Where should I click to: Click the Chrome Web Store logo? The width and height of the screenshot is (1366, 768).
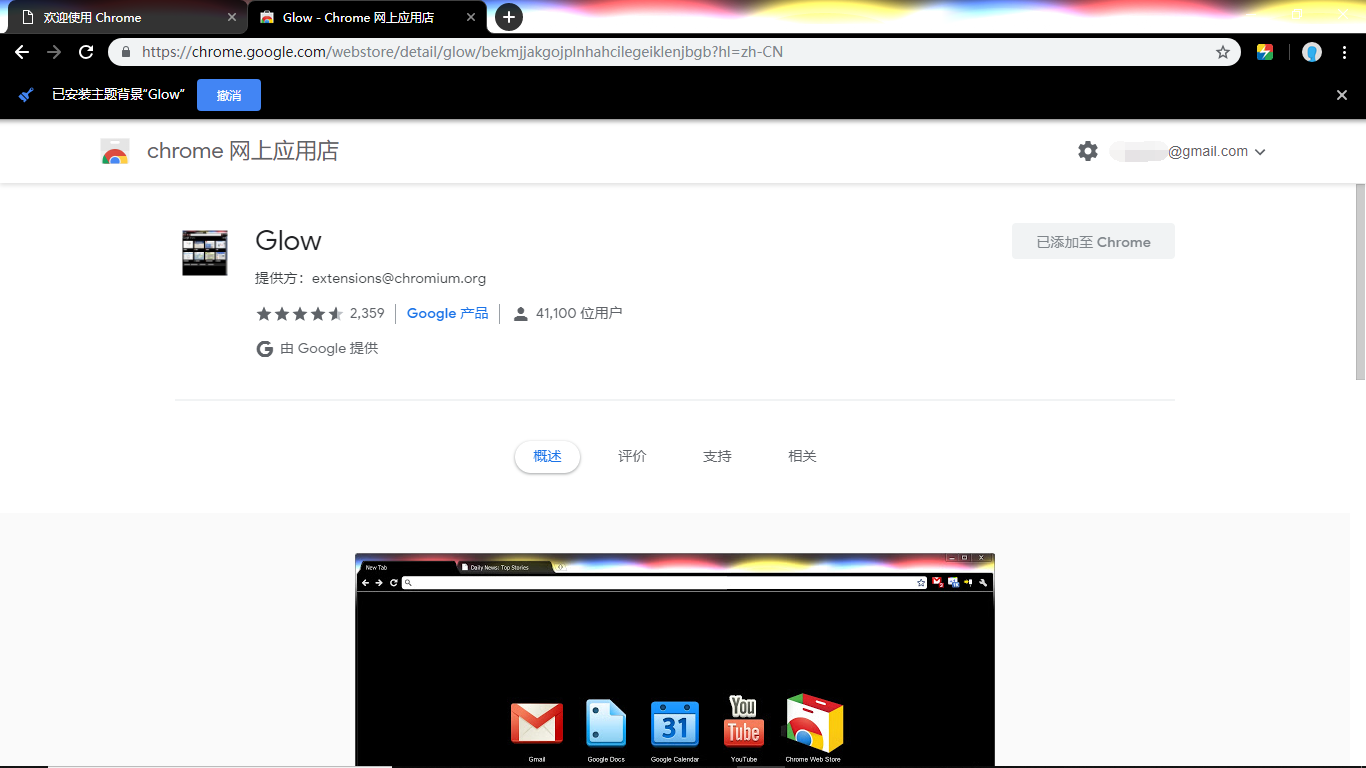pos(115,151)
